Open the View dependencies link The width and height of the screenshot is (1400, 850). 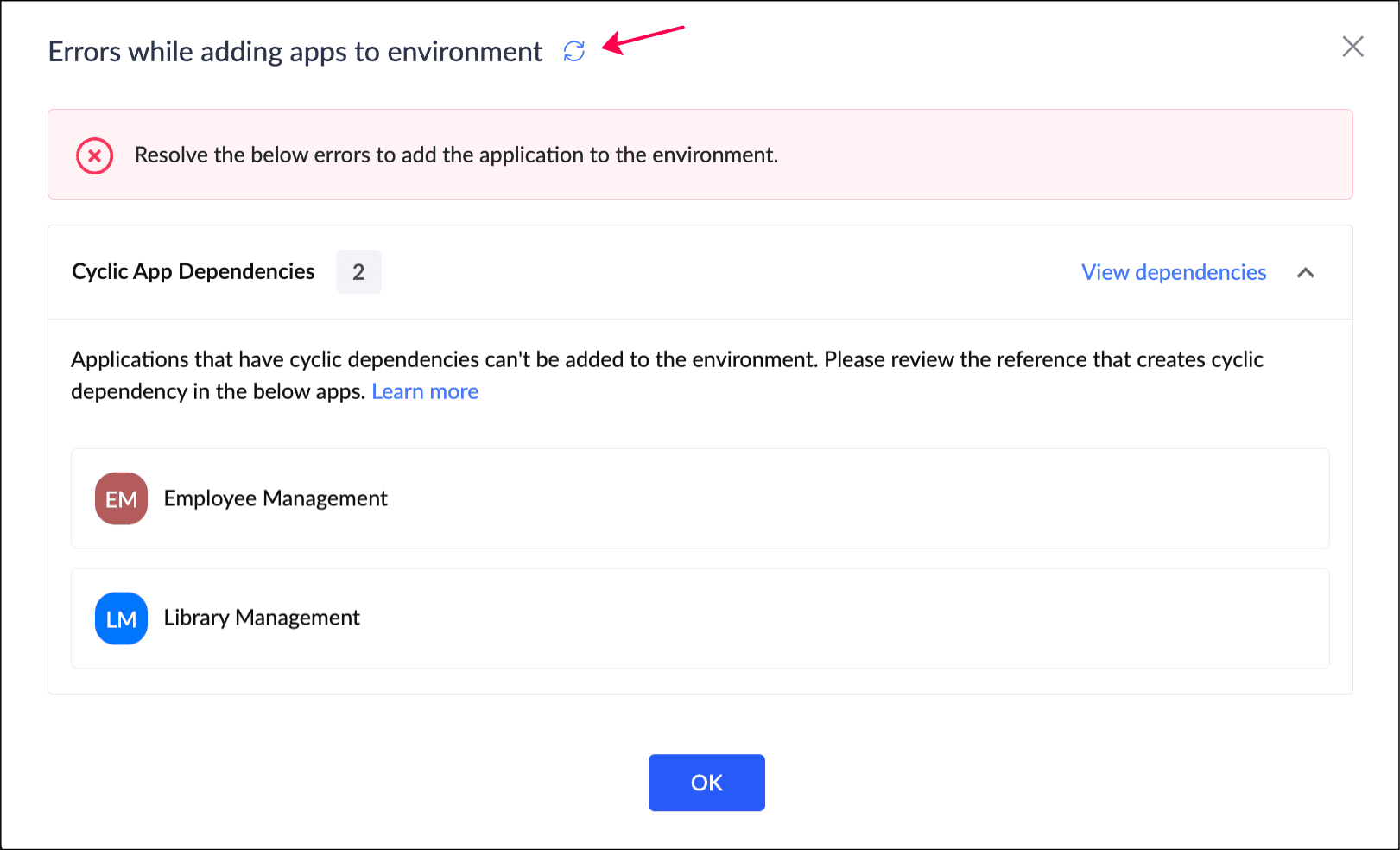(1174, 273)
